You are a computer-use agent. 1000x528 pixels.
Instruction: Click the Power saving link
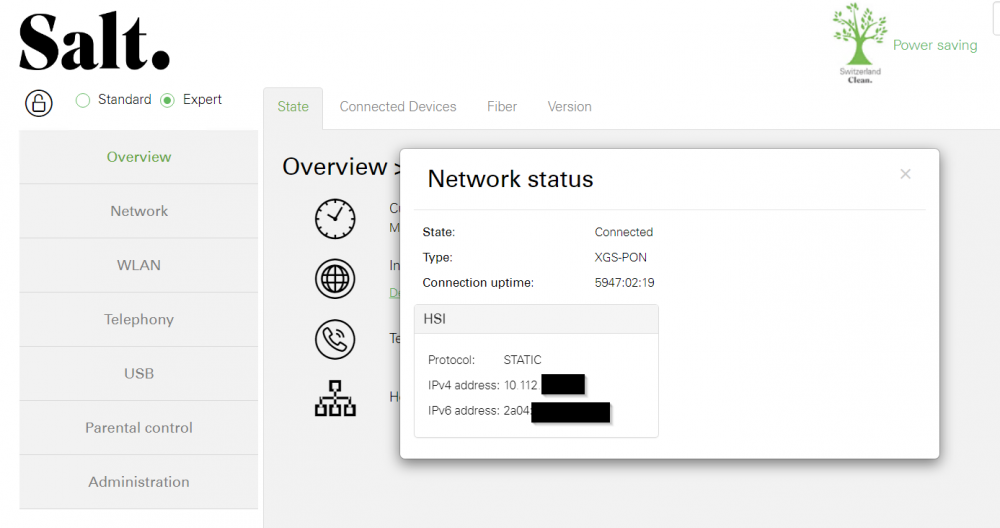click(935, 45)
